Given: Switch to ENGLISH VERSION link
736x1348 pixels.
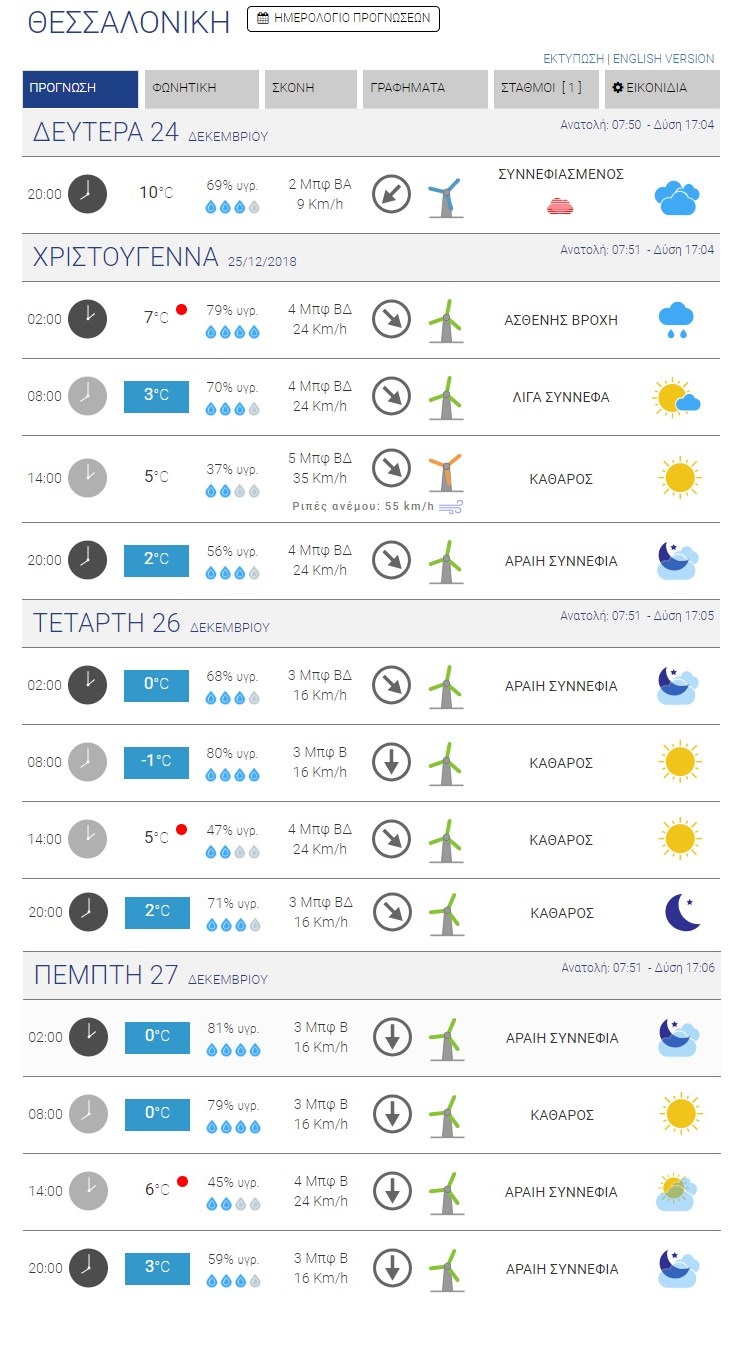Looking at the screenshot, I should coord(664,59).
